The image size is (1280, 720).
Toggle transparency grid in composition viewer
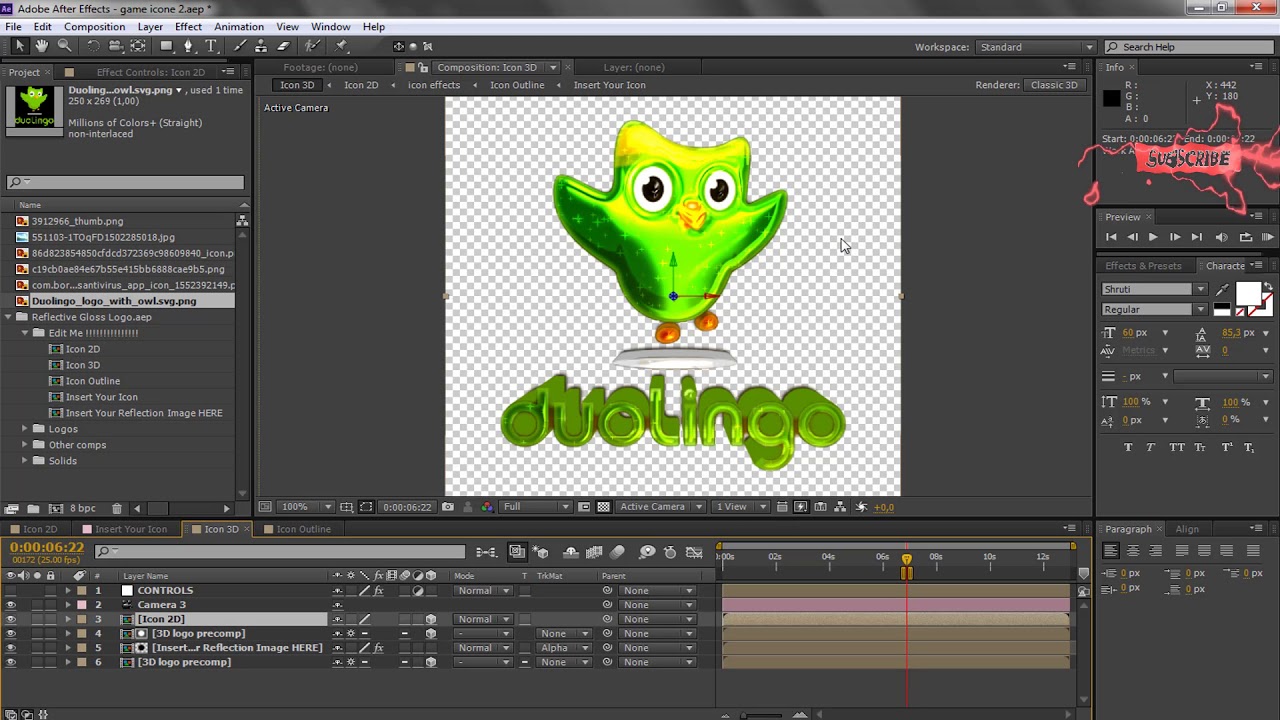603,507
